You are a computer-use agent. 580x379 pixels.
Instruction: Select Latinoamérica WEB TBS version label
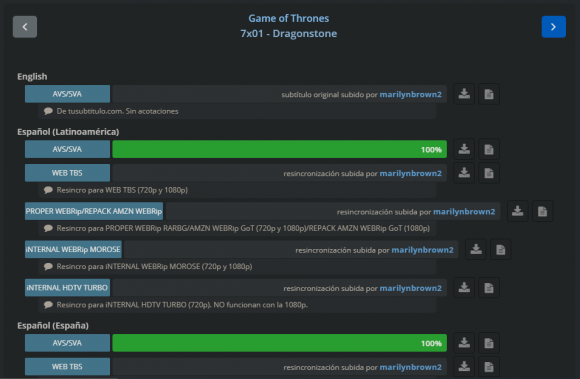[x=67, y=173]
